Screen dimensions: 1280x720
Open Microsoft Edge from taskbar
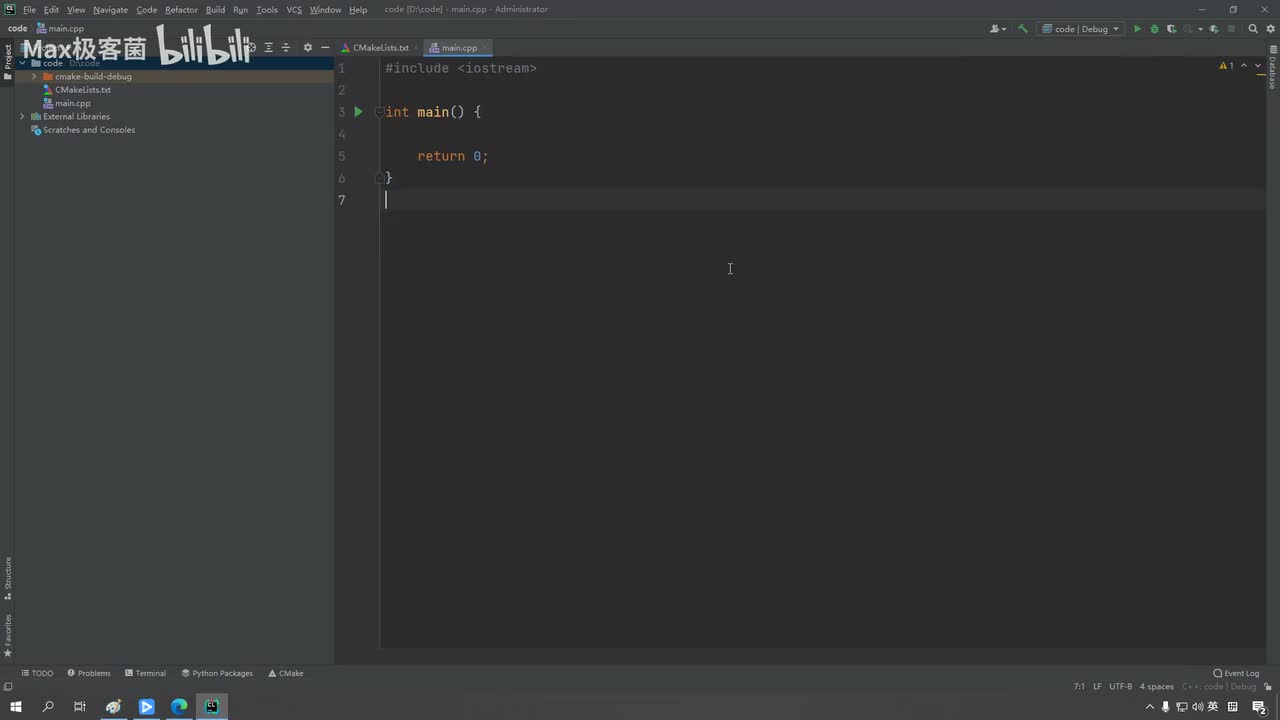(179, 707)
